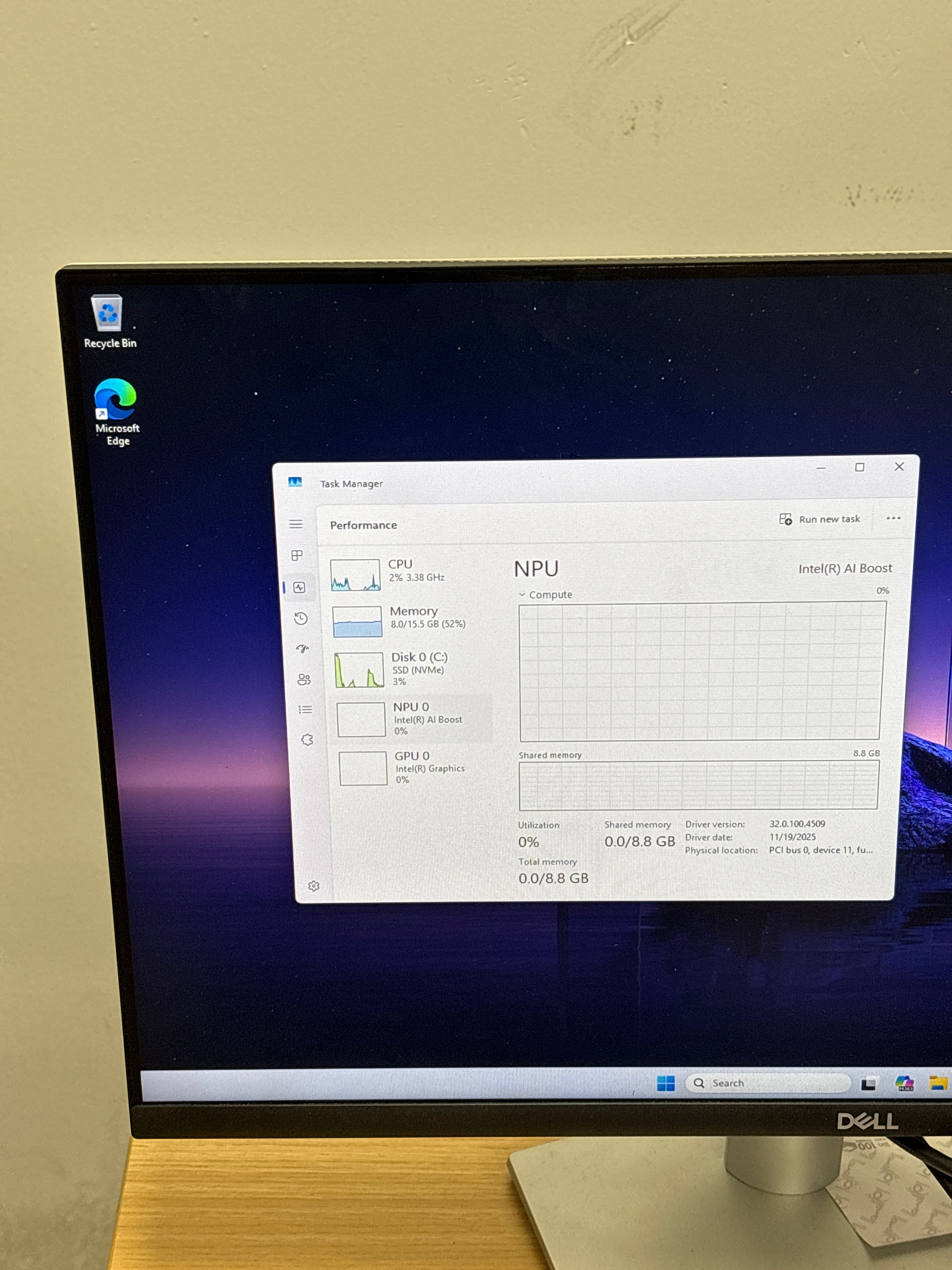Screen dimensions: 952x1270
Task: Click the Driver version value 32.0.100.4509
Action: 797,824
